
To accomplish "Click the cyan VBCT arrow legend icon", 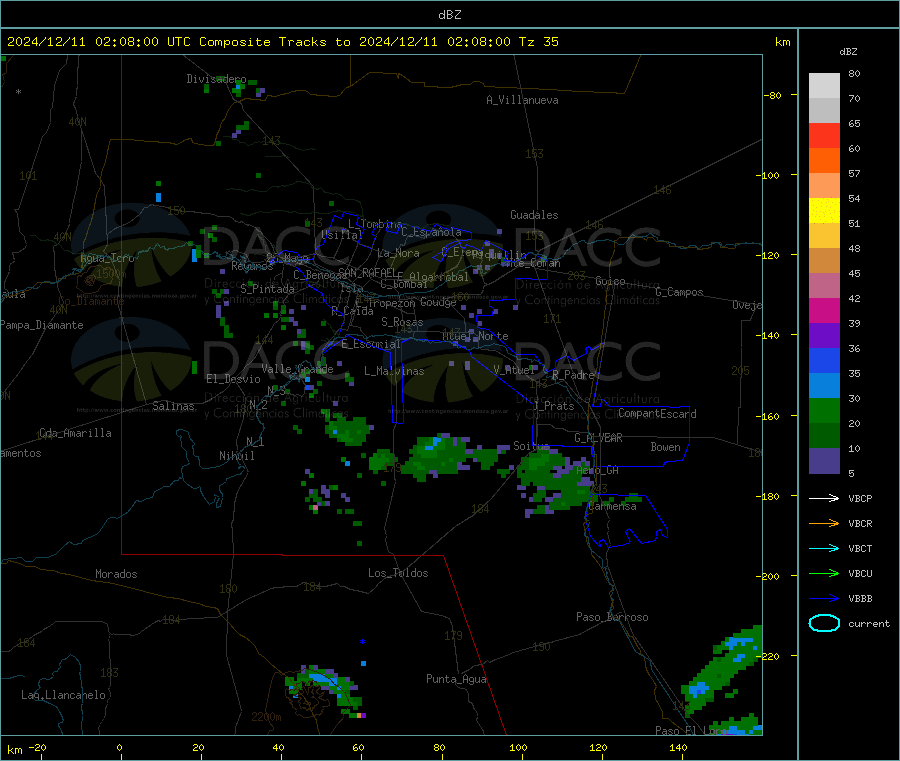I will [824, 549].
